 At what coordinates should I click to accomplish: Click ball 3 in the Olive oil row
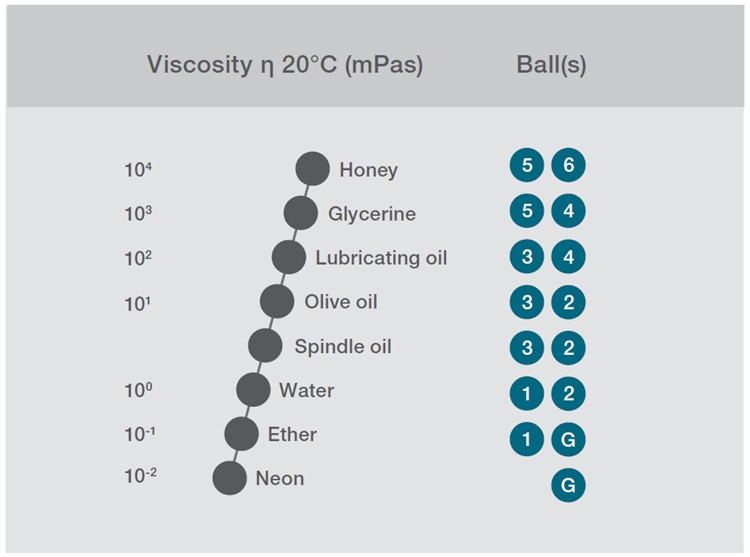[526, 303]
